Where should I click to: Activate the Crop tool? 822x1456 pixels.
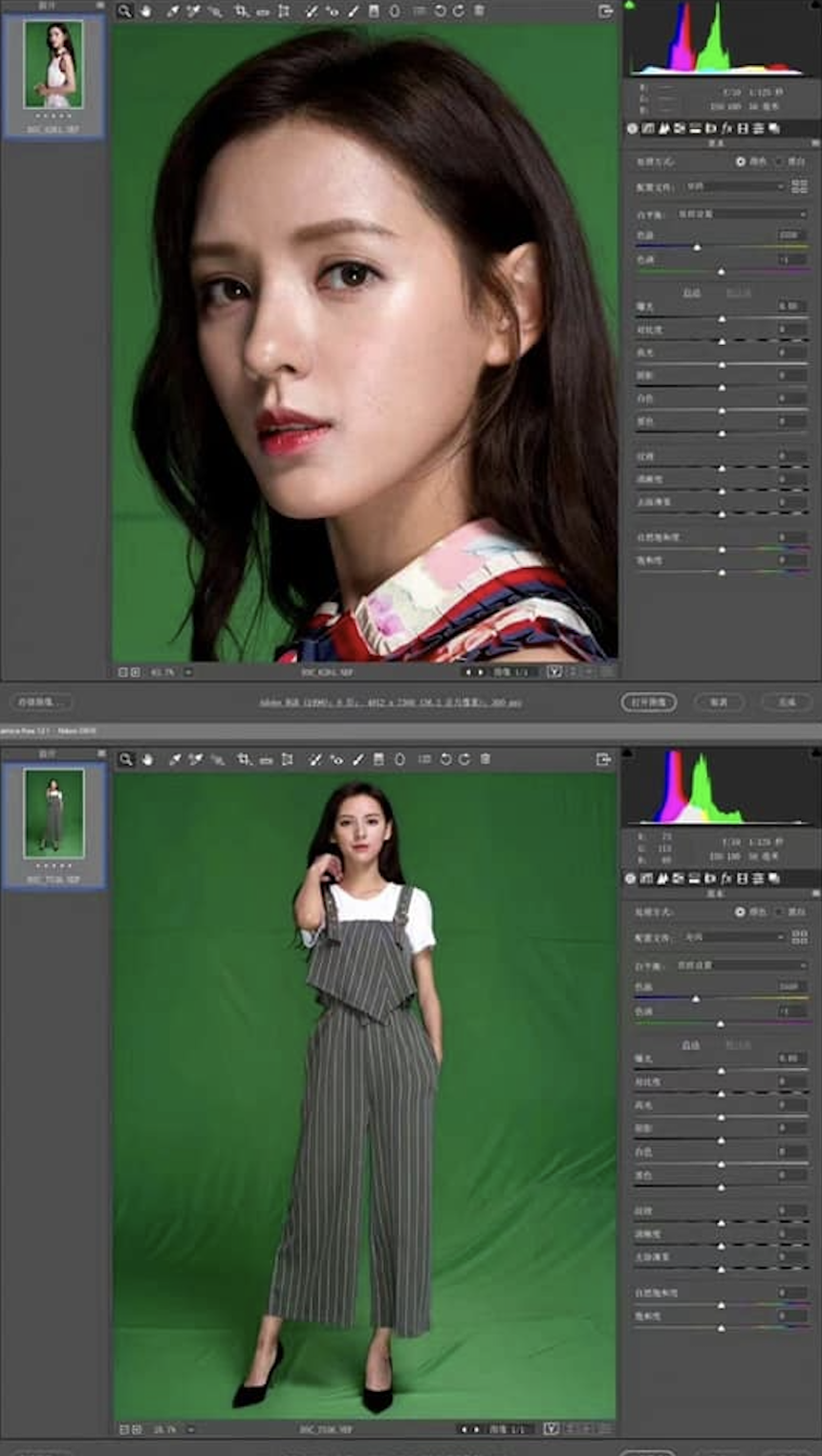tap(240, 11)
